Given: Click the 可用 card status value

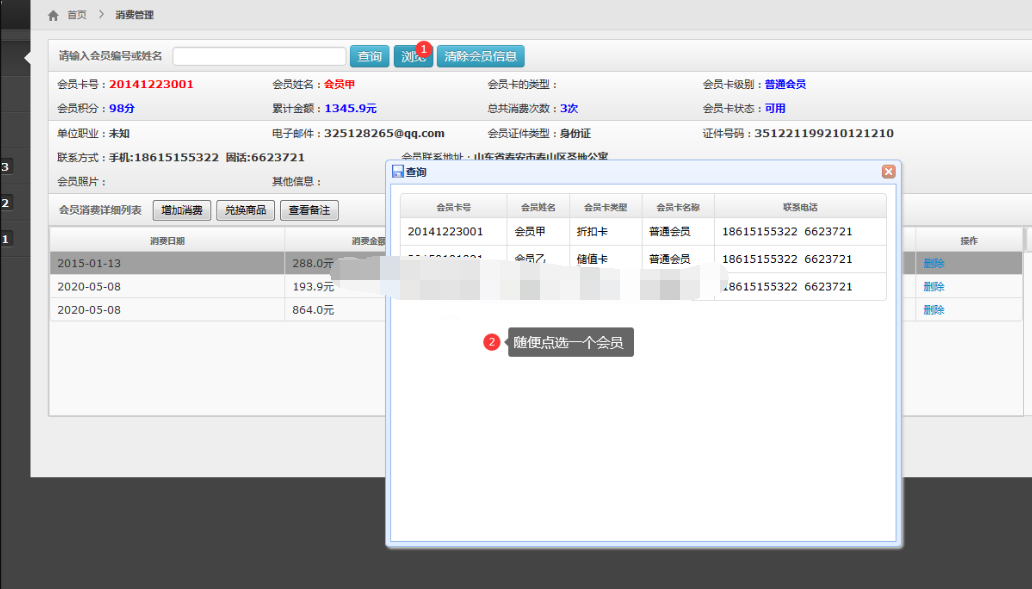Looking at the screenshot, I should [775, 109].
